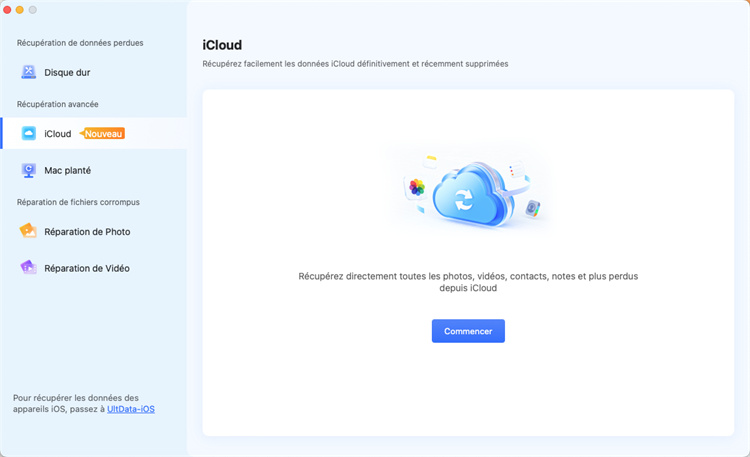Screen dimensions: 750x457
Task: Click the iCloud cloud icon in sidebar
Action: [x=29, y=134]
